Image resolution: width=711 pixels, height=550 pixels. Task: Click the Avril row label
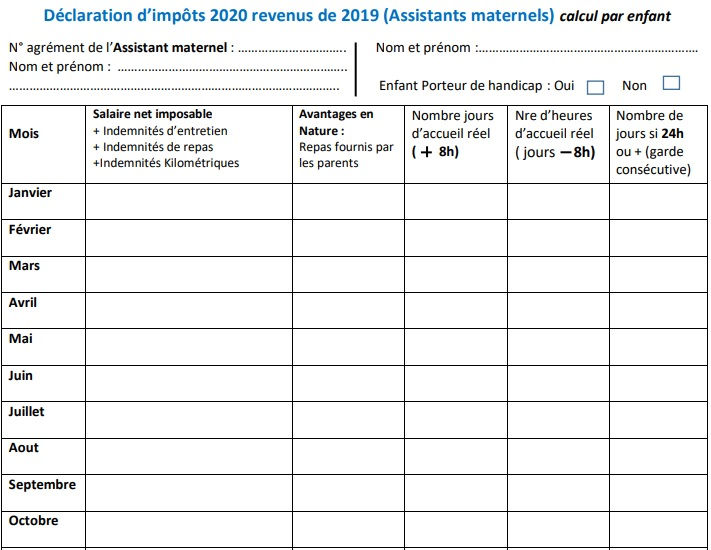pos(23,302)
